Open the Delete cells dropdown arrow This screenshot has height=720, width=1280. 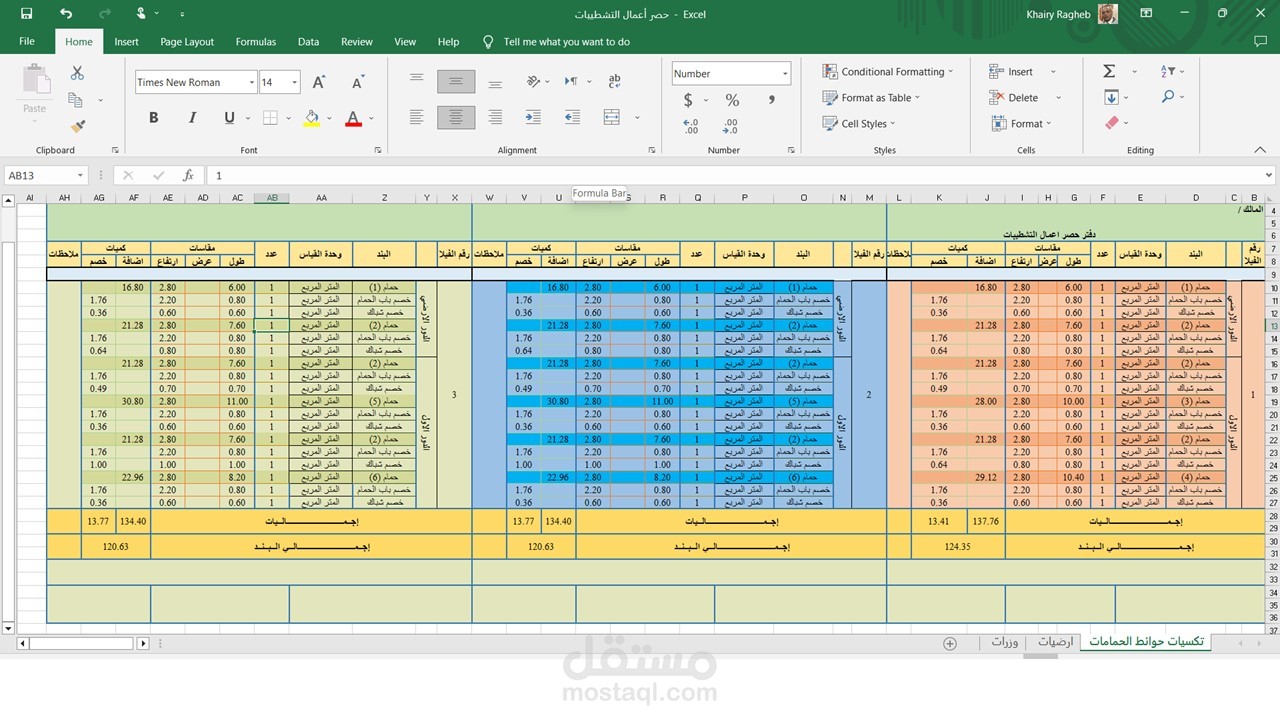pyautogui.click(x=1058, y=97)
